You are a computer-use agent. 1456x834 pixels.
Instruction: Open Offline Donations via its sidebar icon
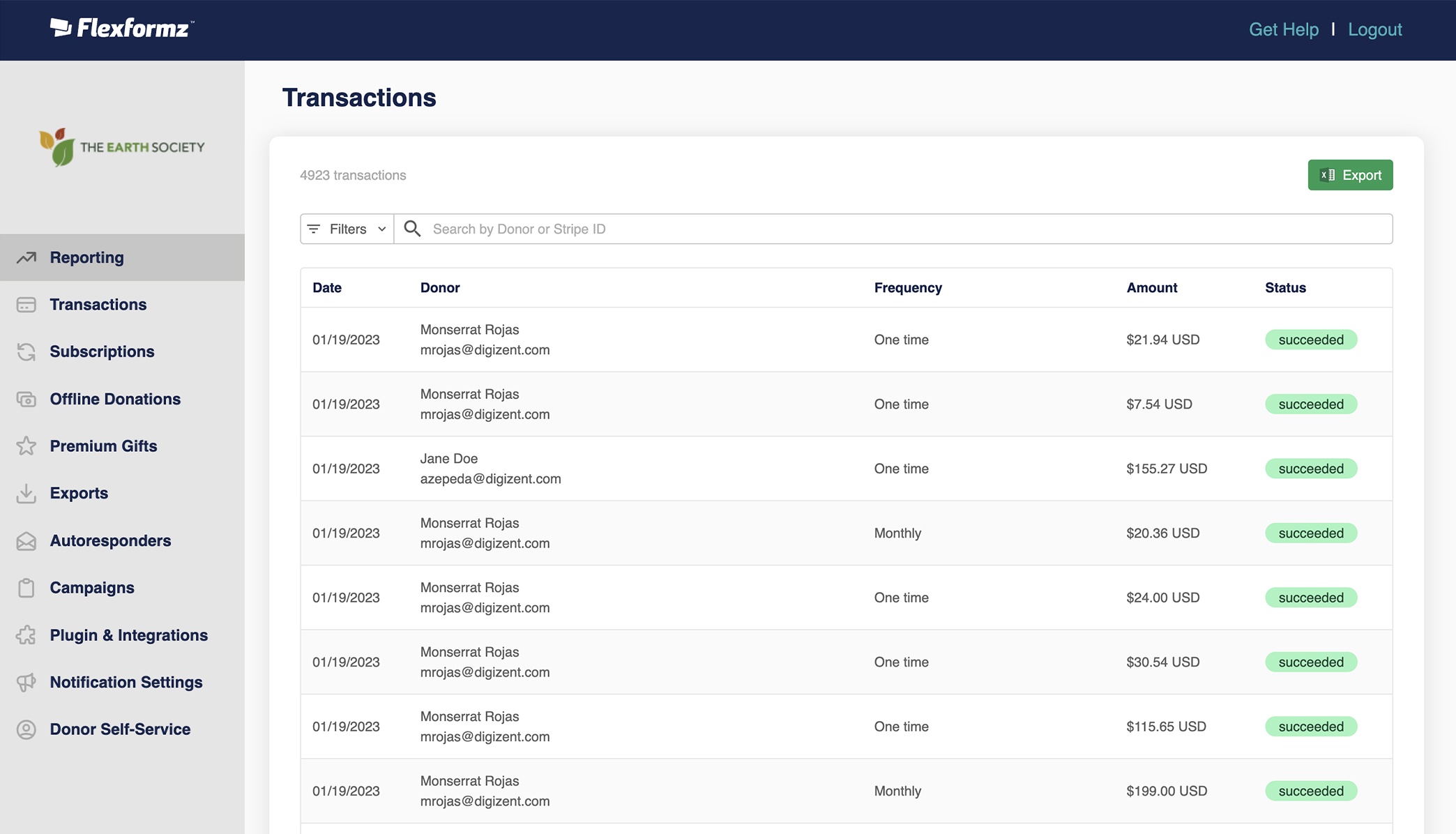click(x=26, y=399)
